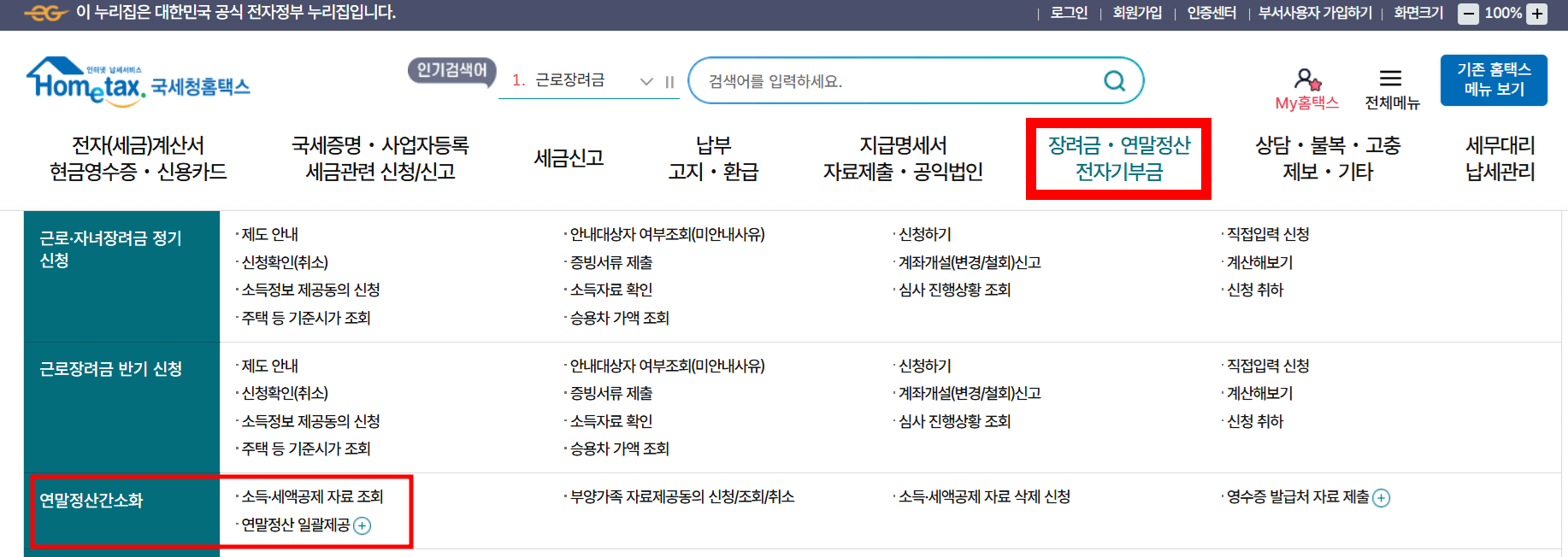1568x557 pixels.
Task: Click 로그인 link
Action: pyautogui.click(x=1069, y=13)
